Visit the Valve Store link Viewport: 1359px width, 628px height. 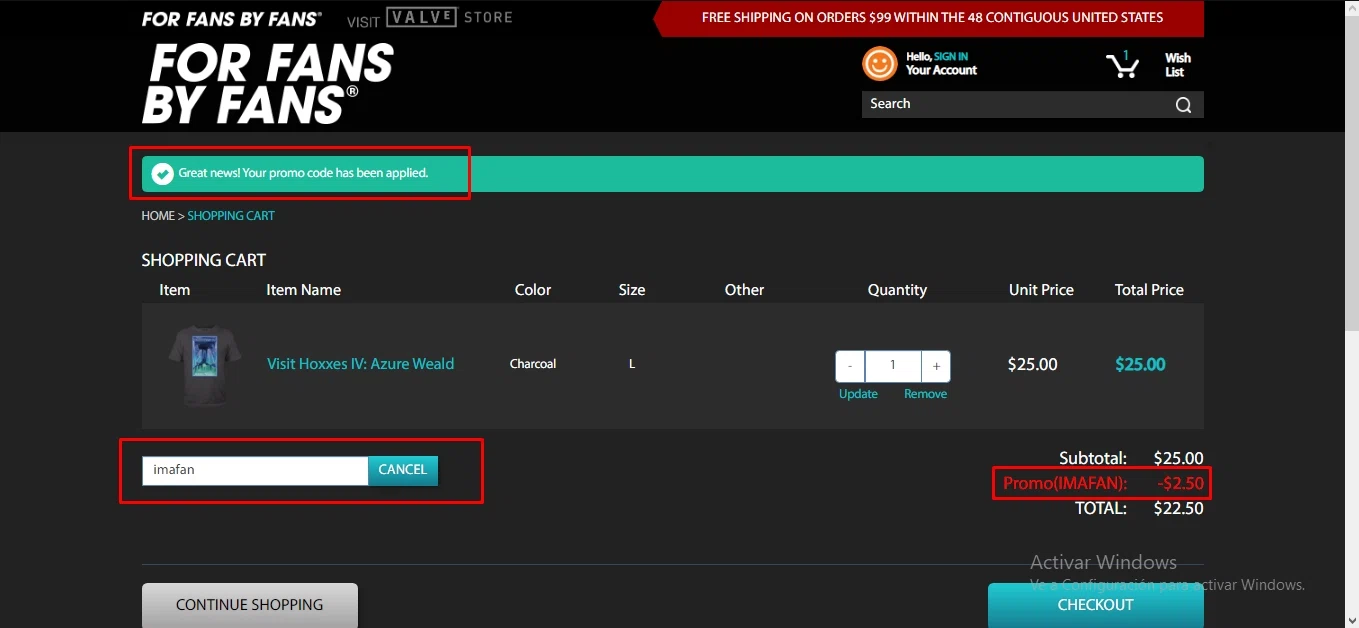coord(430,18)
